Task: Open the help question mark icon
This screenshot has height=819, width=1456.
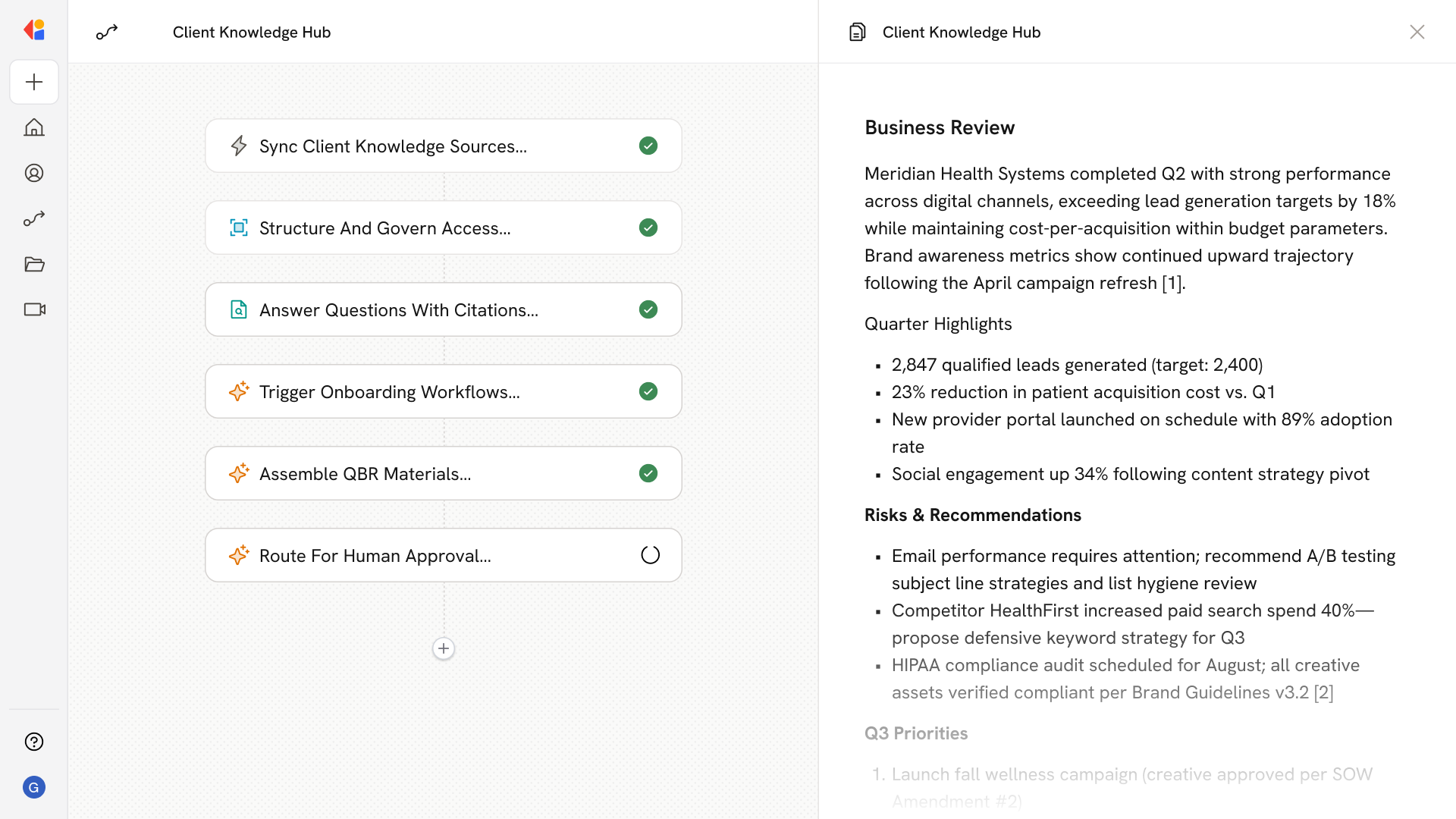Action: coord(34,742)
